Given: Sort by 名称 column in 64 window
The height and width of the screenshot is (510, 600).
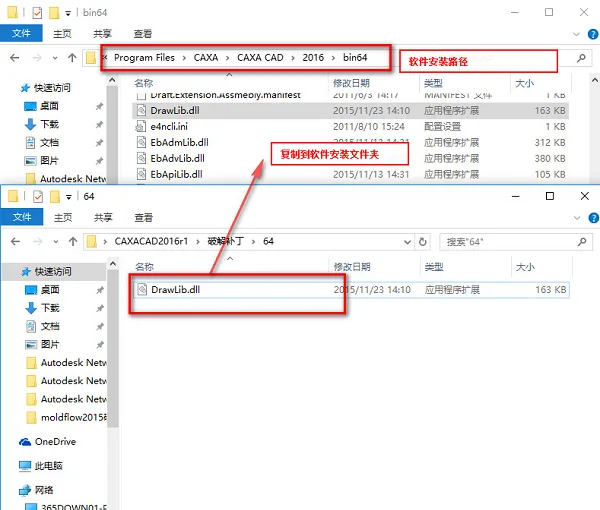Looking at the screenshot, I should (144, 267).
